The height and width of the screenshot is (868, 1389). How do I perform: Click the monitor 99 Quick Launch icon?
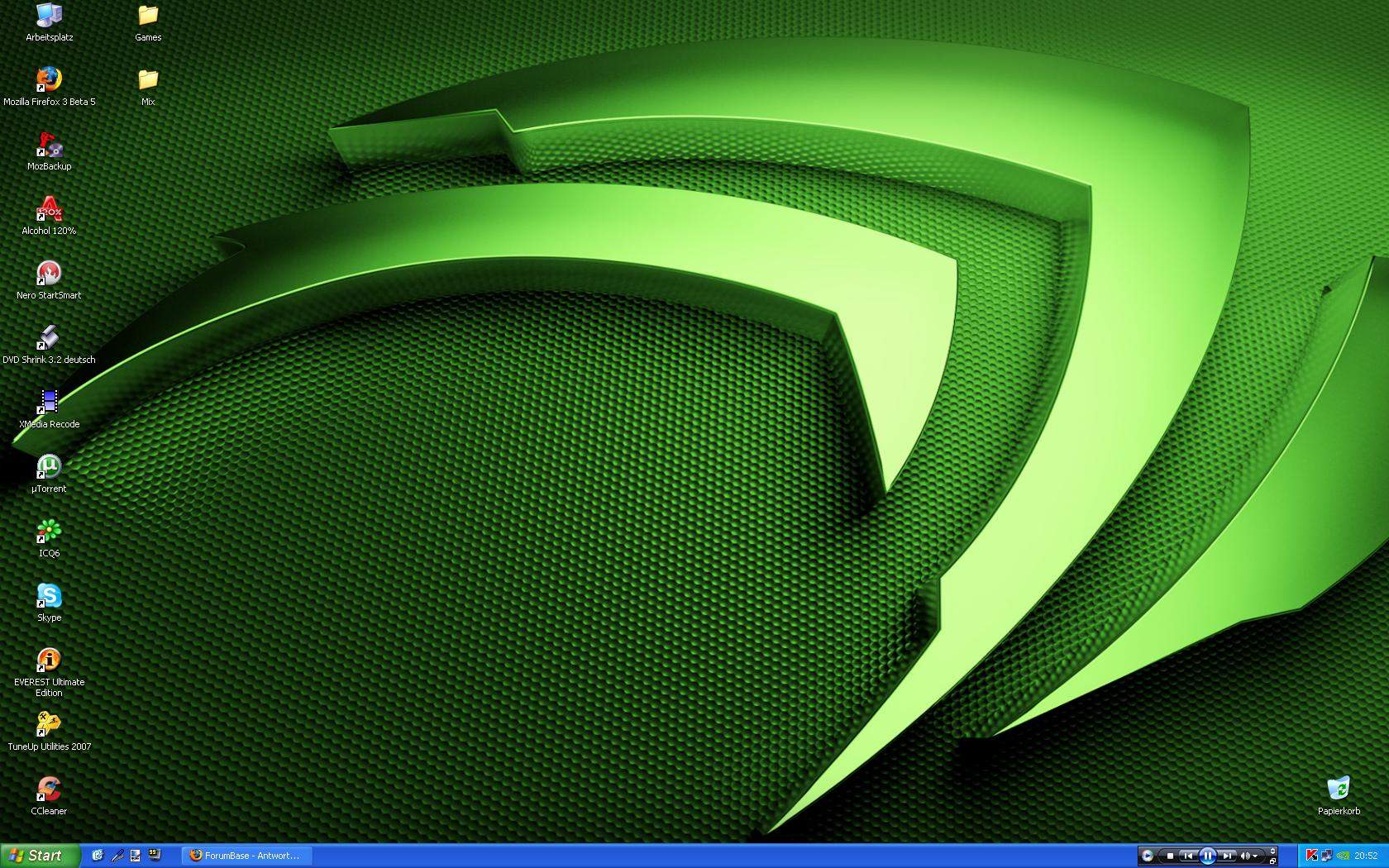[155, 855]
